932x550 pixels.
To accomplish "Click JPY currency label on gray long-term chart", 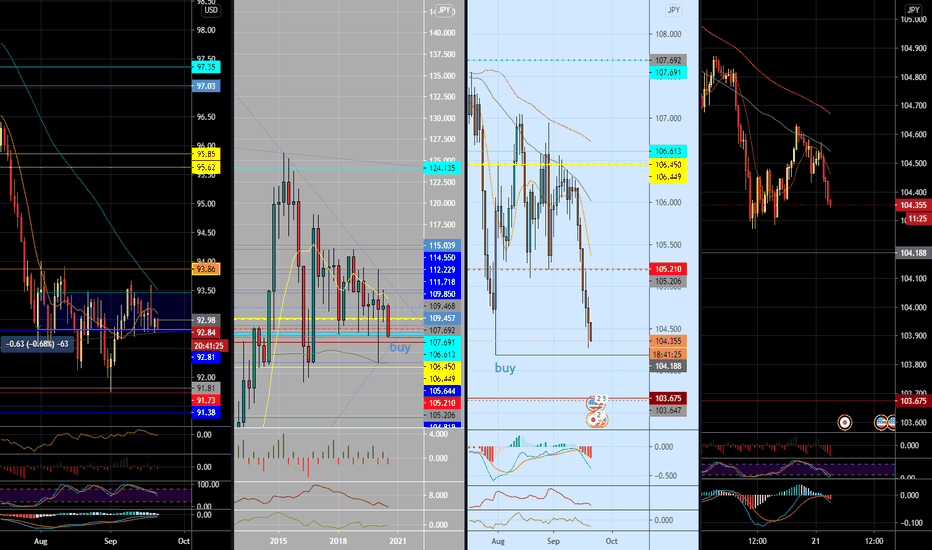I will point(444,10).
